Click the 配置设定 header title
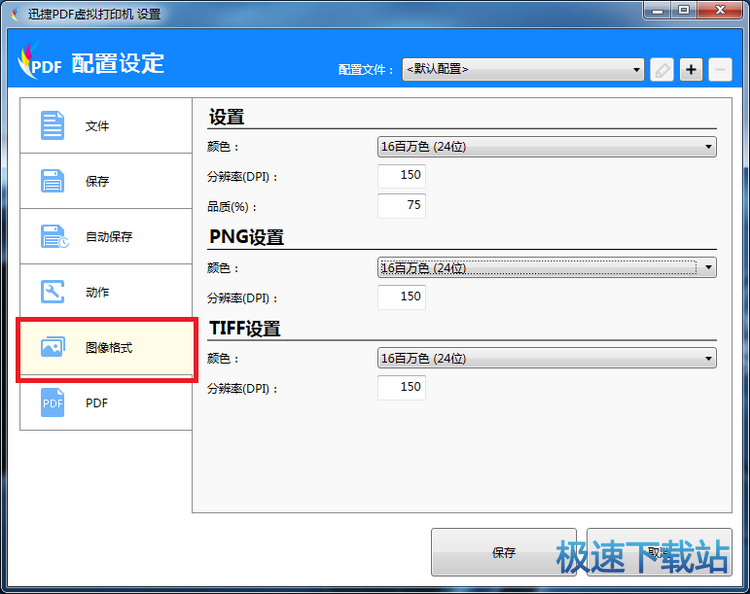Viewport: 750px width, 594px height. (x=118, y=64)
